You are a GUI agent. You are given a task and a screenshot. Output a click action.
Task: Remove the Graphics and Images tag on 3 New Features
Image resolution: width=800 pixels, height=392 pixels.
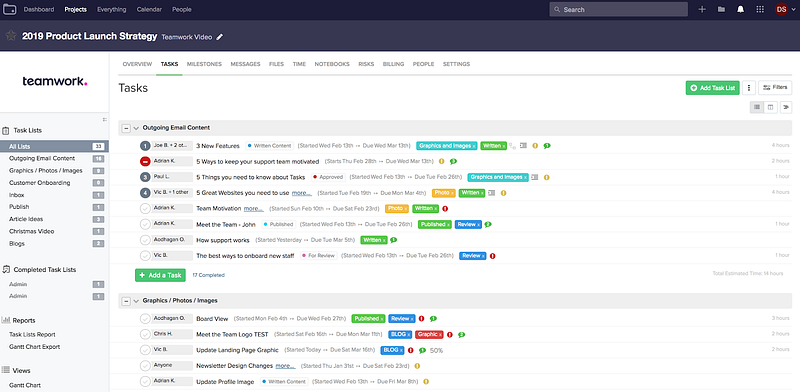coord(473,146)
